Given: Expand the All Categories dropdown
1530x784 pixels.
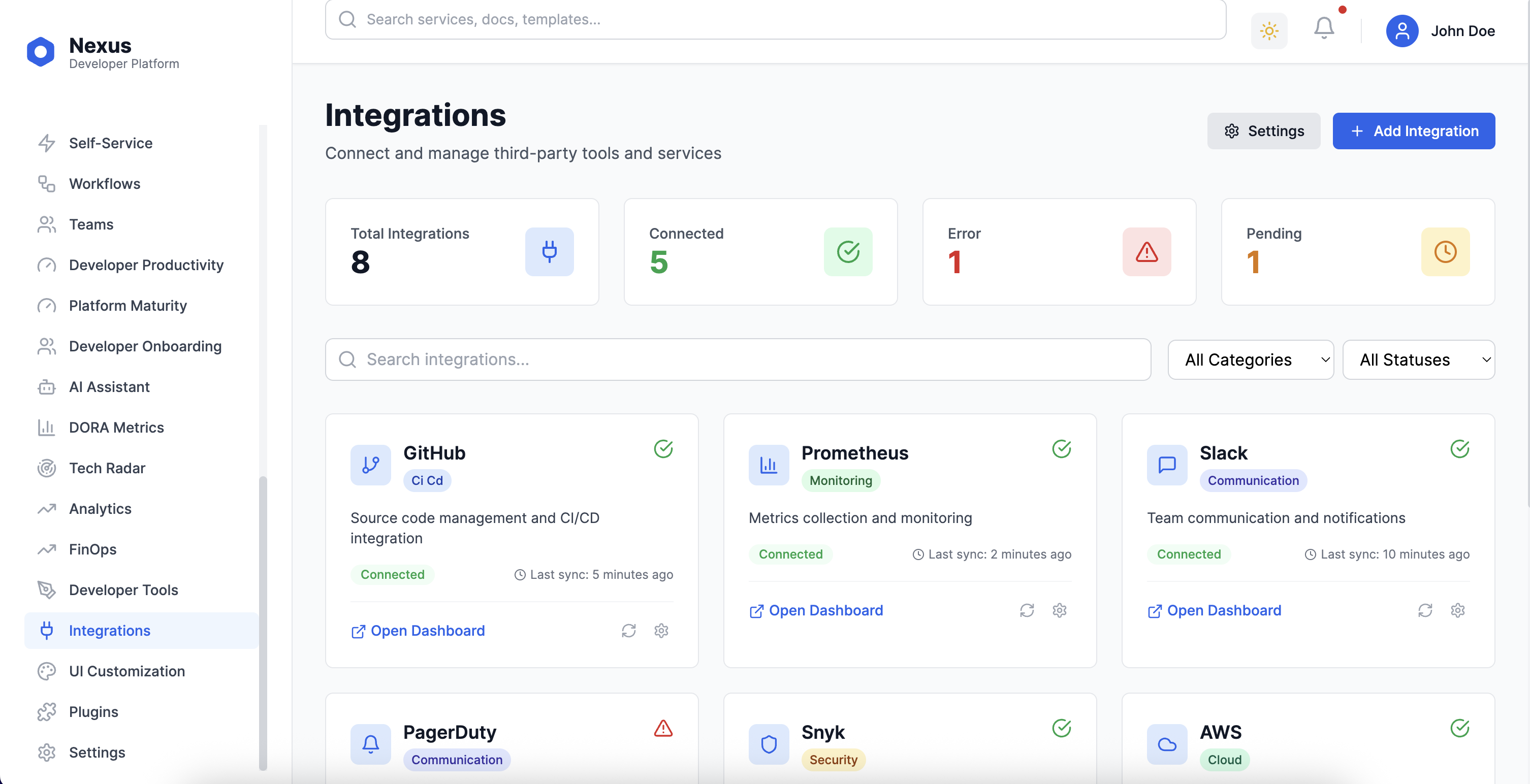Looking at the screenshot, I should (x=1250, y=360).
